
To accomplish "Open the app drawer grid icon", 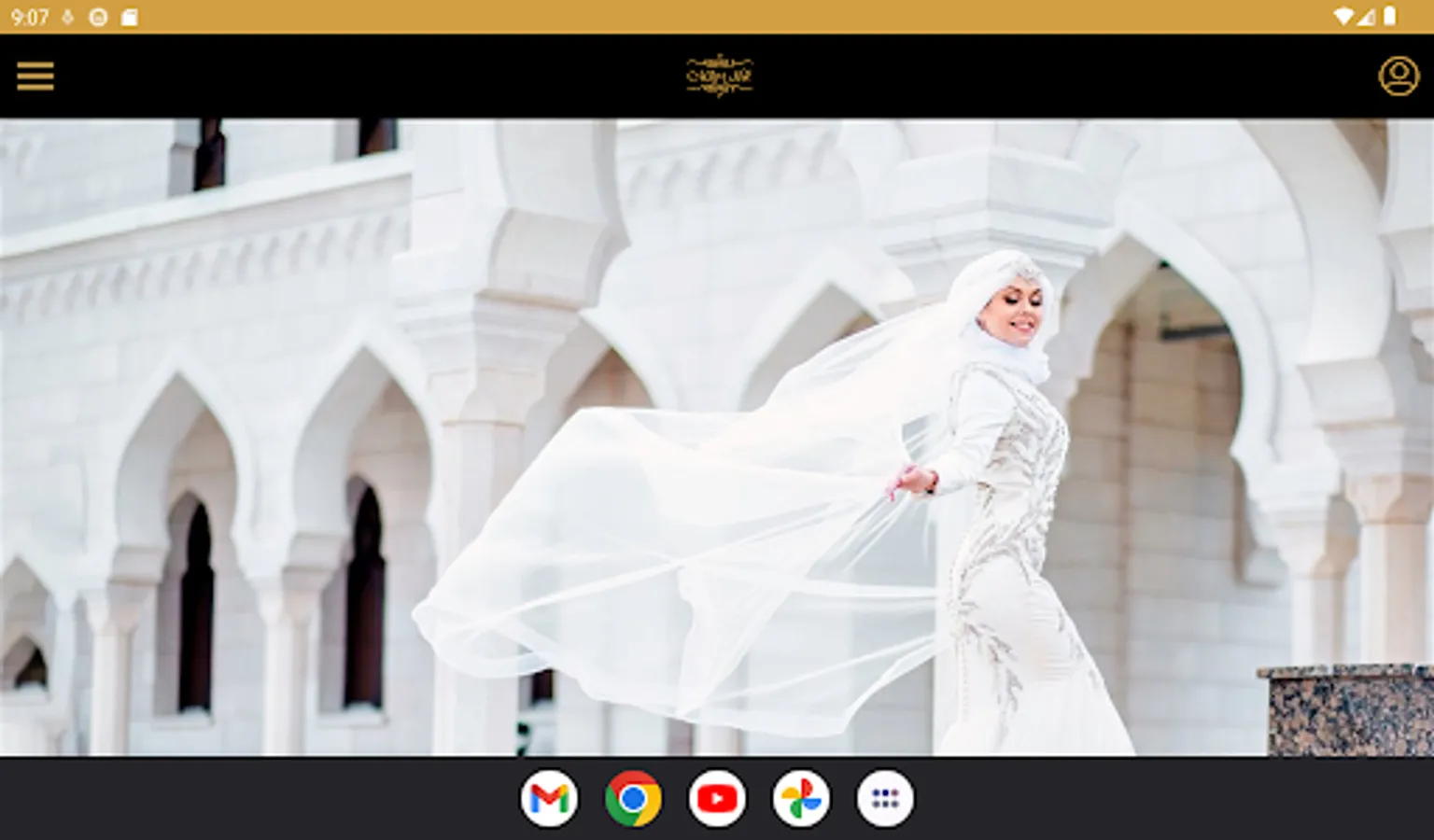I will click(x=885, y=799).
